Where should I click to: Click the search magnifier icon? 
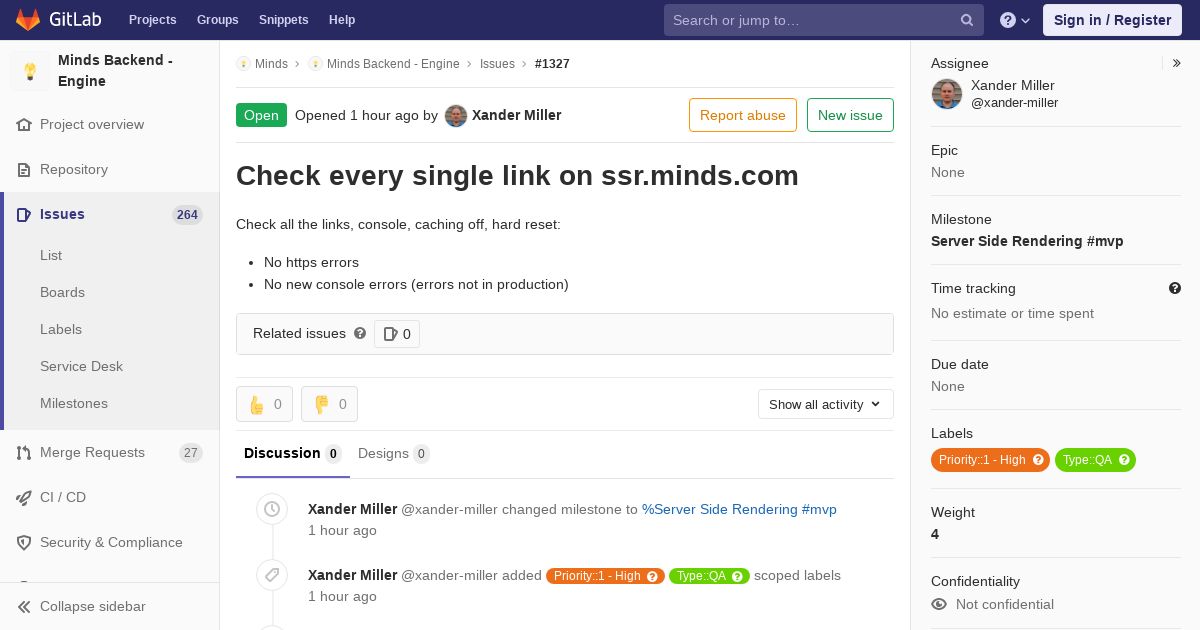point(967,20)
